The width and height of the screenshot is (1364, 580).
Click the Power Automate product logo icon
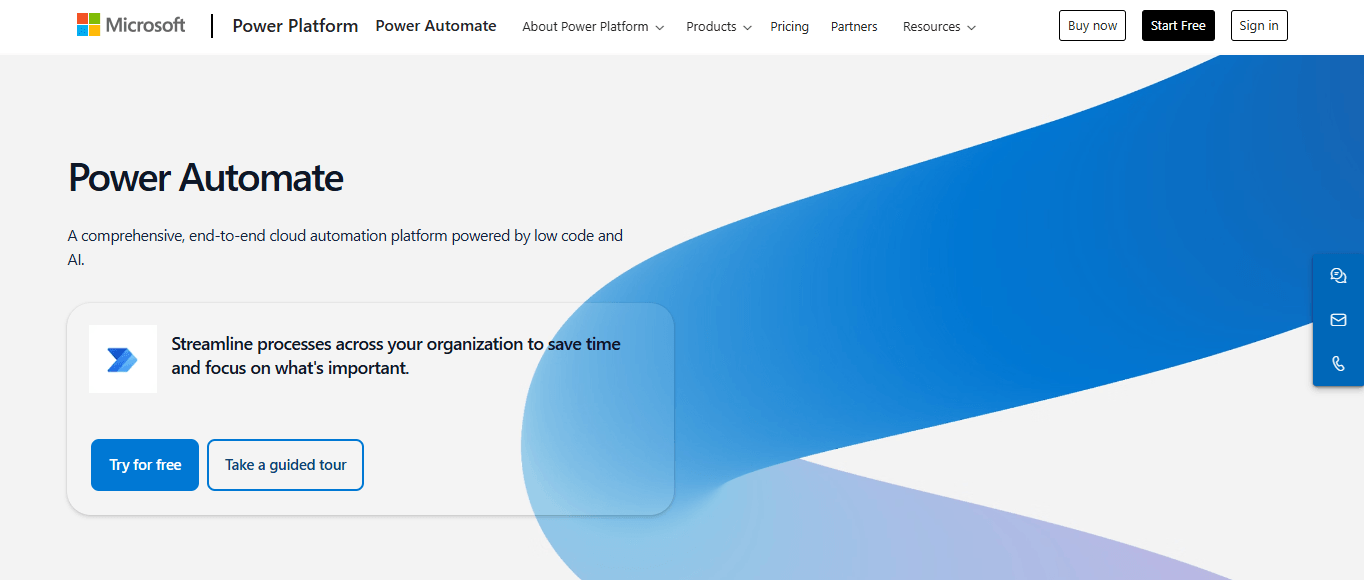click(123, 359)
